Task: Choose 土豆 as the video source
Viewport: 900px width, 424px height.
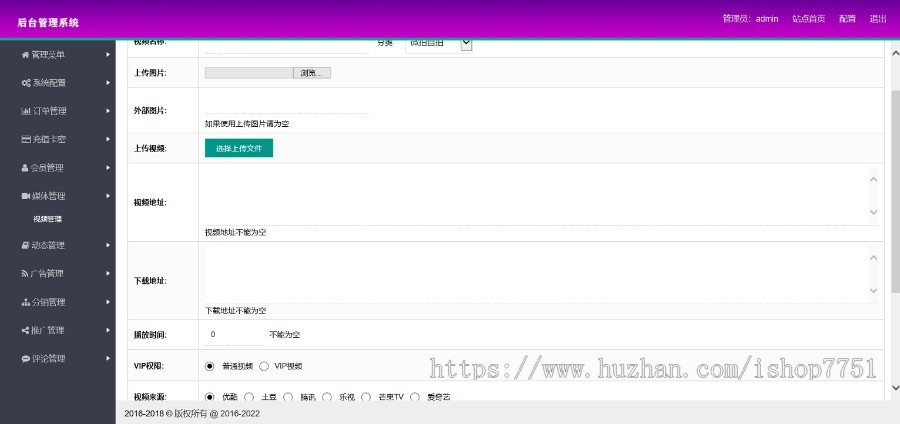Action: click(249, 396)
